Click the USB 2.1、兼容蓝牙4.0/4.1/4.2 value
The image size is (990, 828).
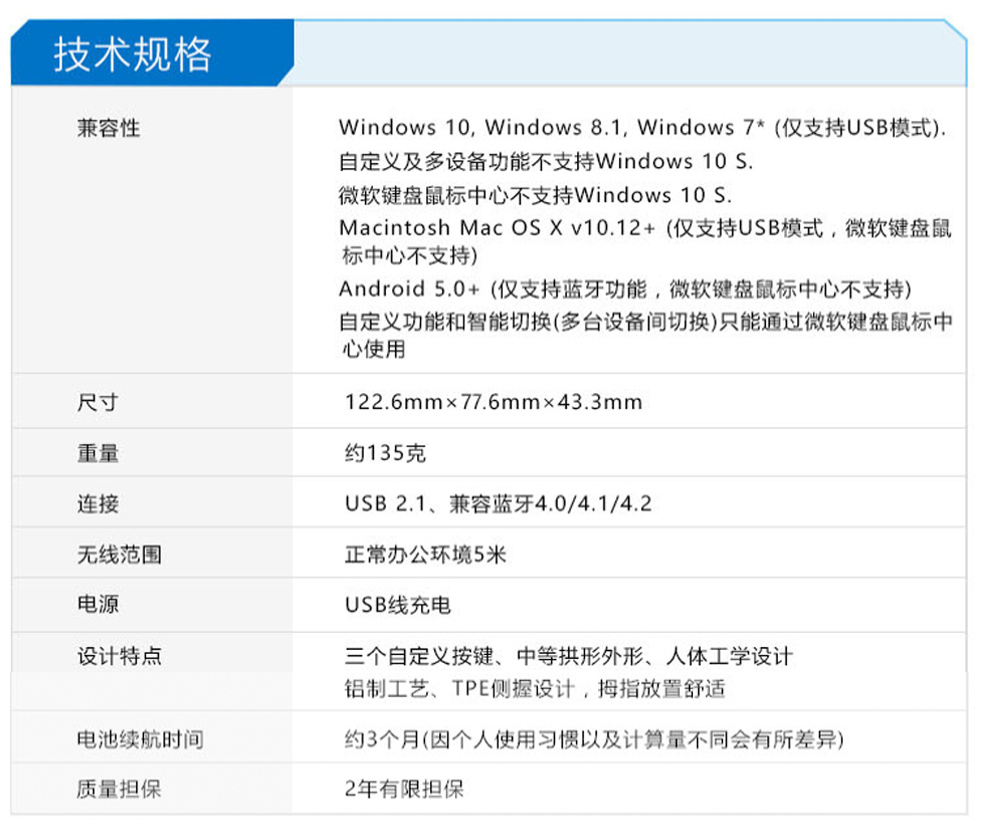(498, 503)
